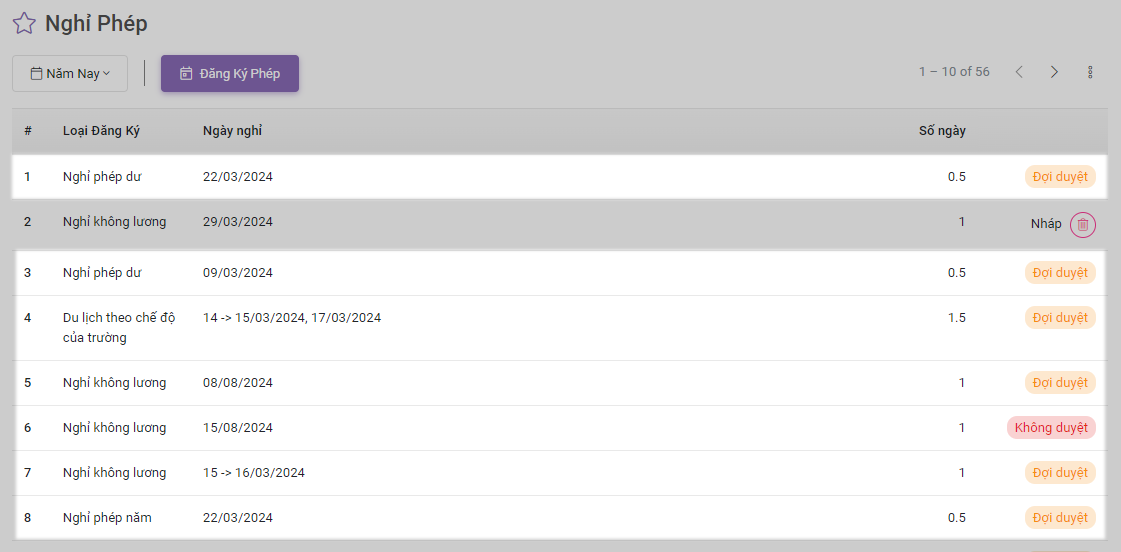Select the row dated 08/08/2024
The image size is (1121, 552).
point(237,383)
